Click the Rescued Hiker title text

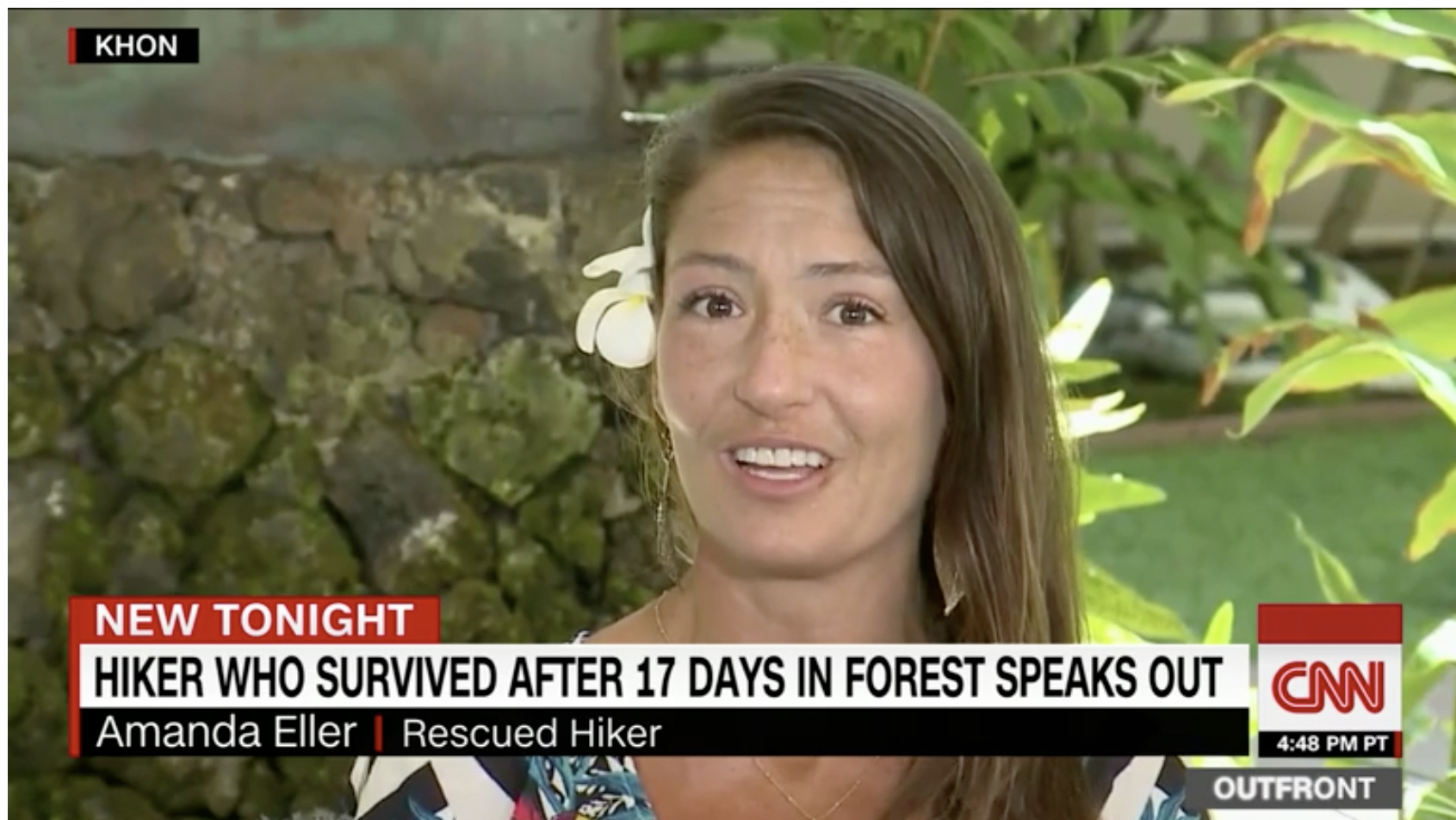[531, 733]
